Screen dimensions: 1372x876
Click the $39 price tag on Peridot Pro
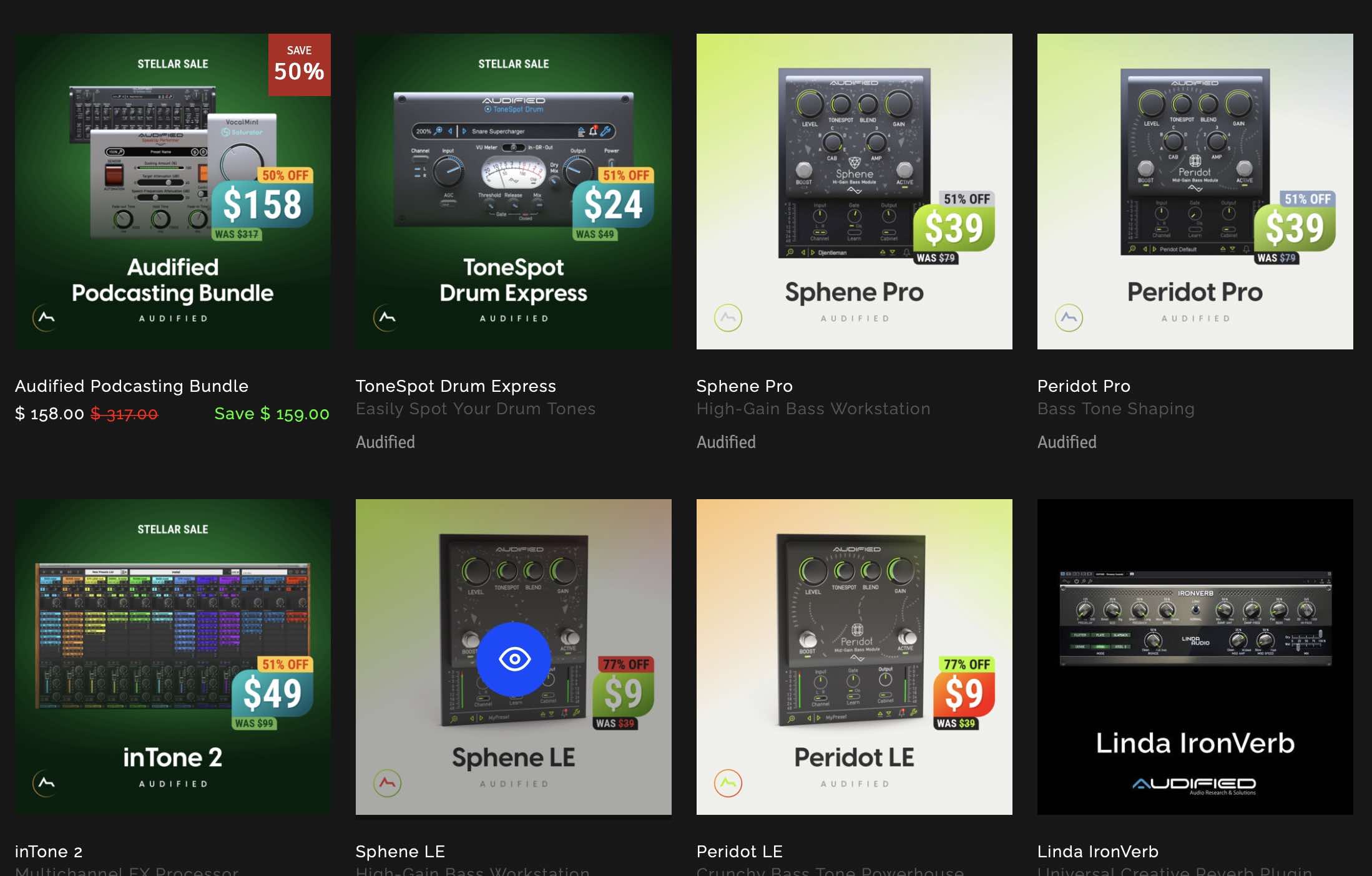point(1295,228)
